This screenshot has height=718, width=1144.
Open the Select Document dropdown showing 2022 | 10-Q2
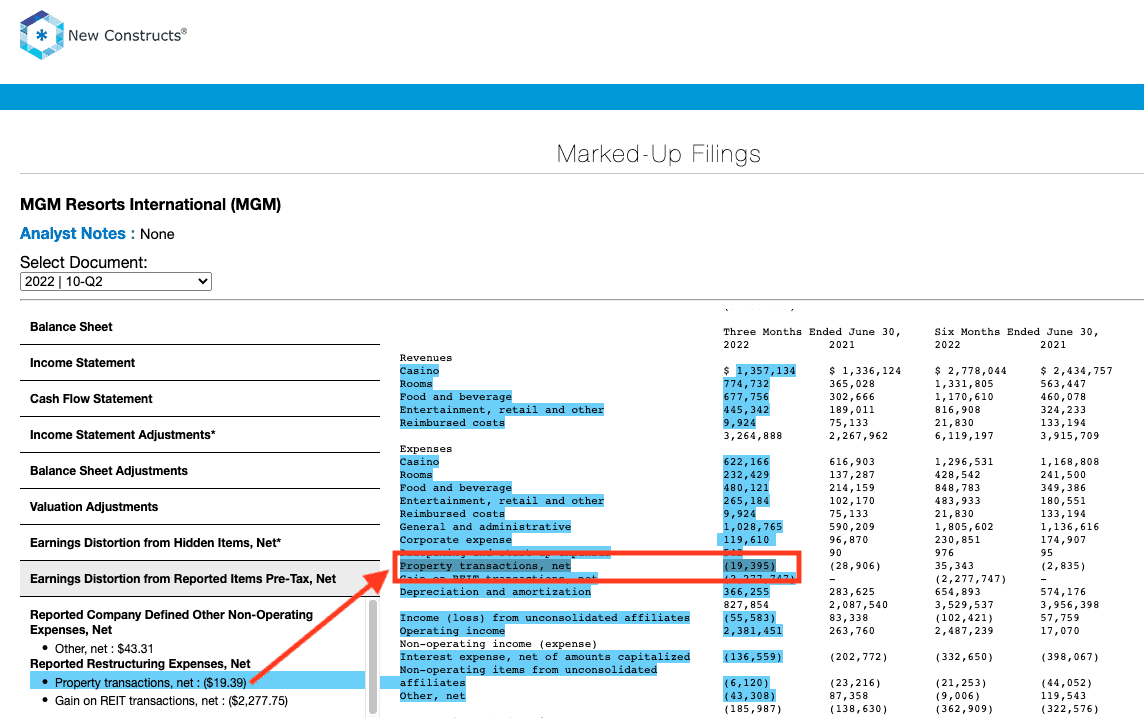115,282
